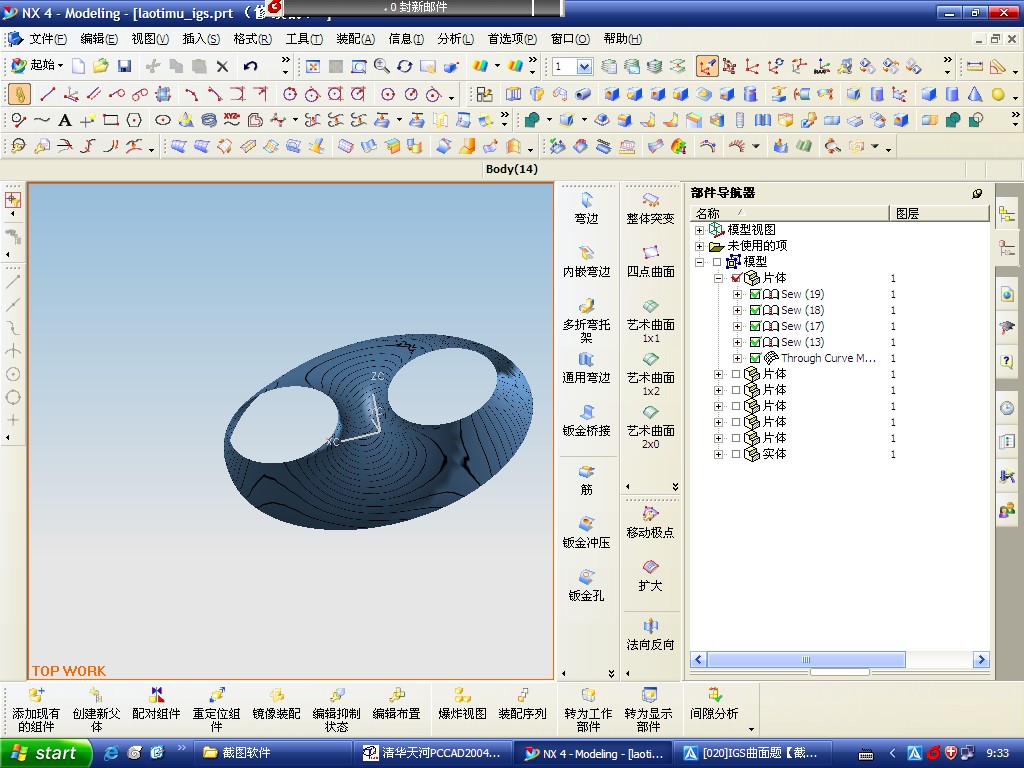Open the 分析(L) menu
The height and width of the screenshot is (768, 1024).
[456, 39]
